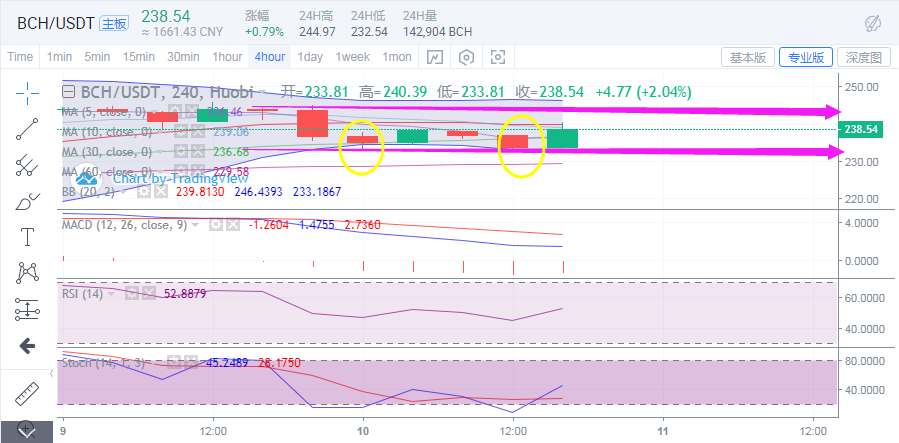
Task: Pick the pattern drawing tool
Action: click(27, 273)
